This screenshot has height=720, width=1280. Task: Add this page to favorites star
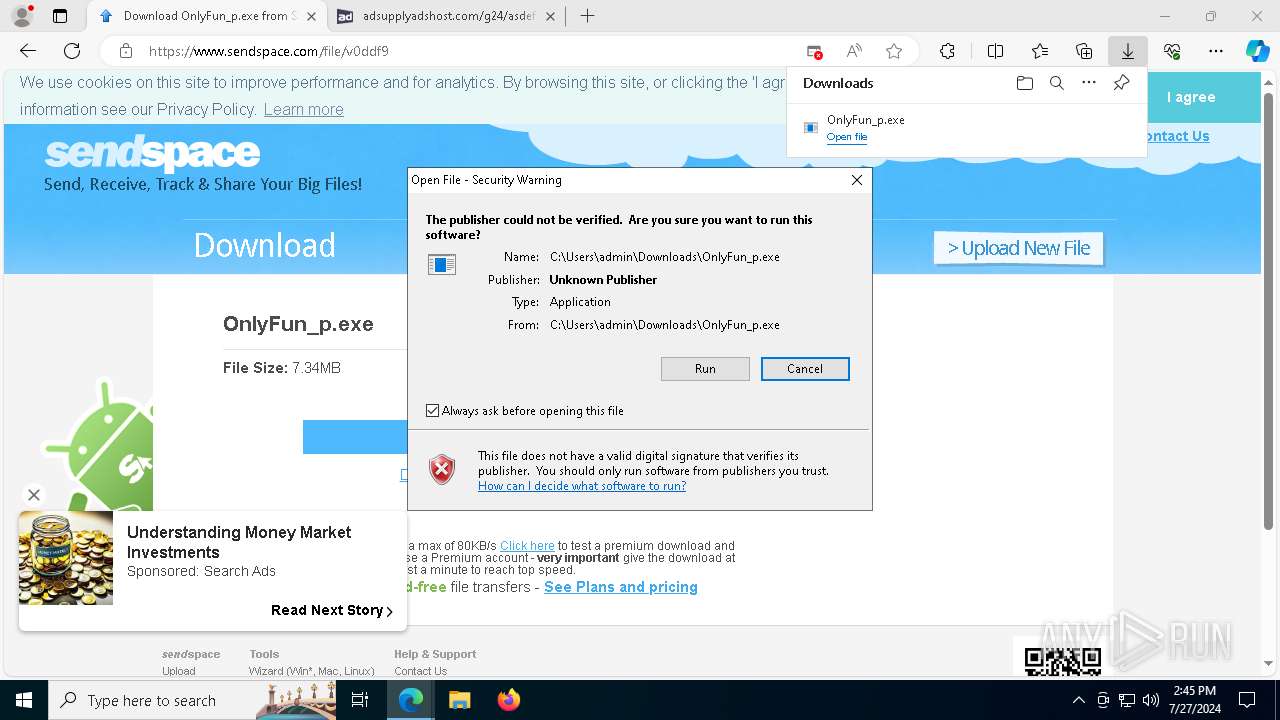[894, 51]
